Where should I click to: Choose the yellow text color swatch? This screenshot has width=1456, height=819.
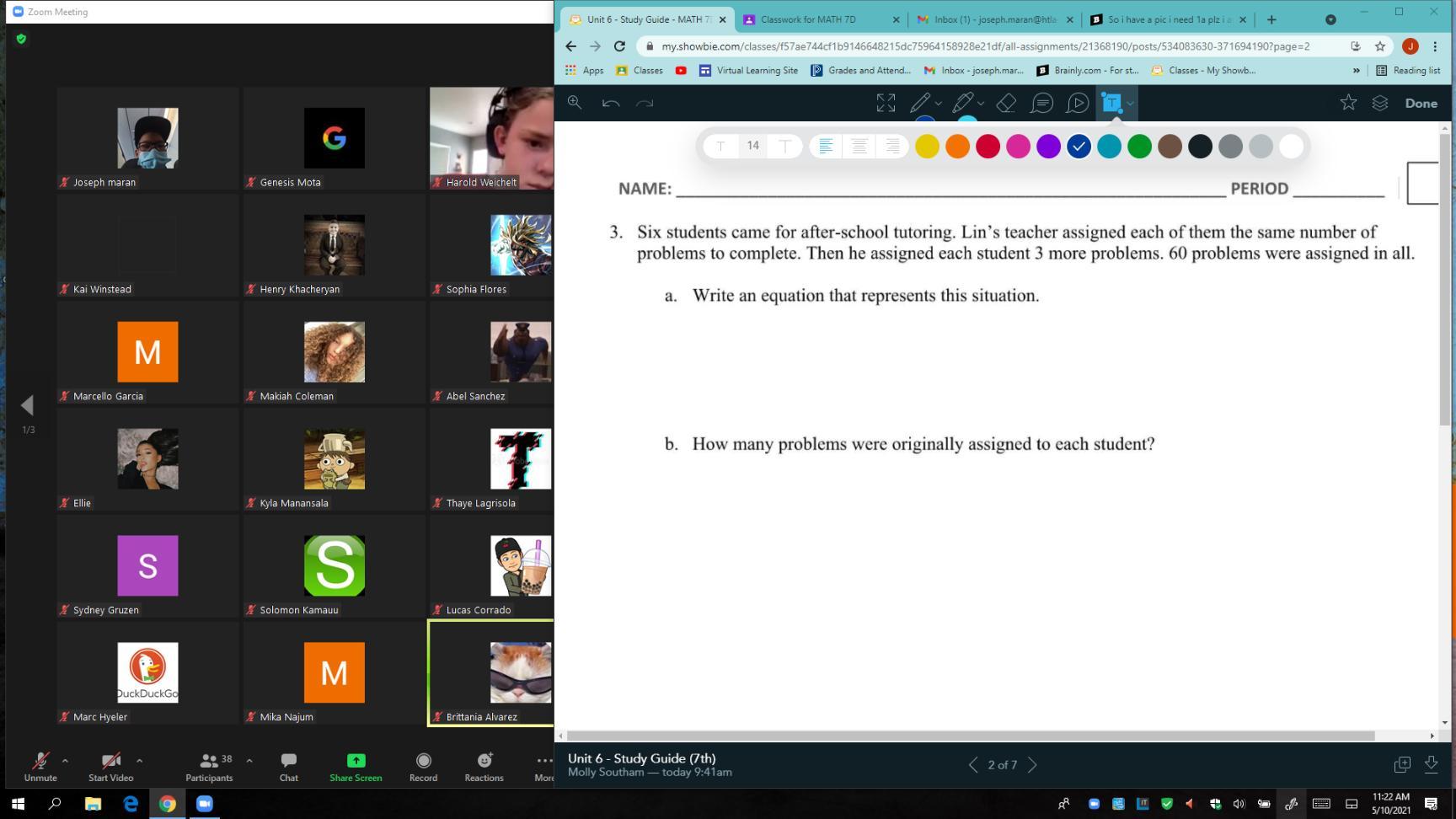pos(927,147)
